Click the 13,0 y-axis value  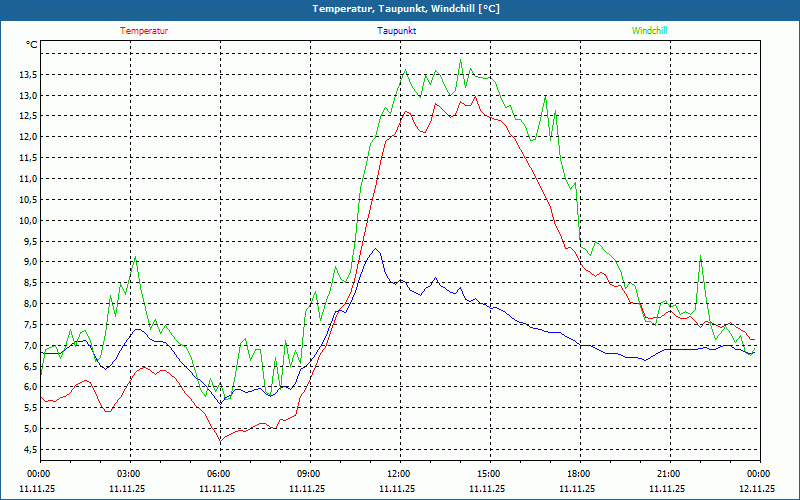click(28, 95)
